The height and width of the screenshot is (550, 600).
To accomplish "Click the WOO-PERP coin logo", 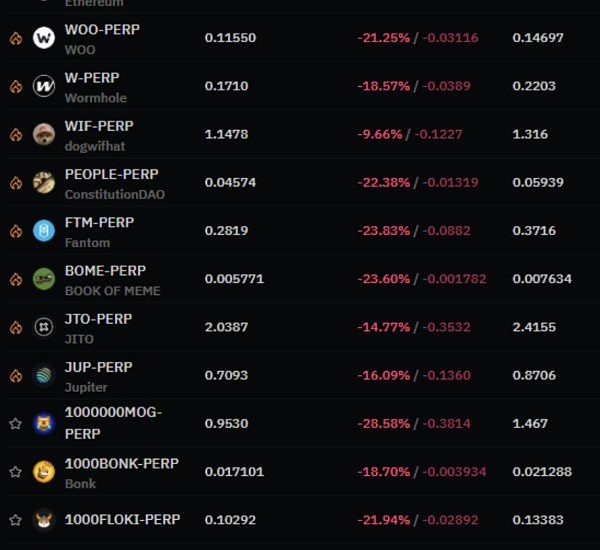I will (44, 38).
